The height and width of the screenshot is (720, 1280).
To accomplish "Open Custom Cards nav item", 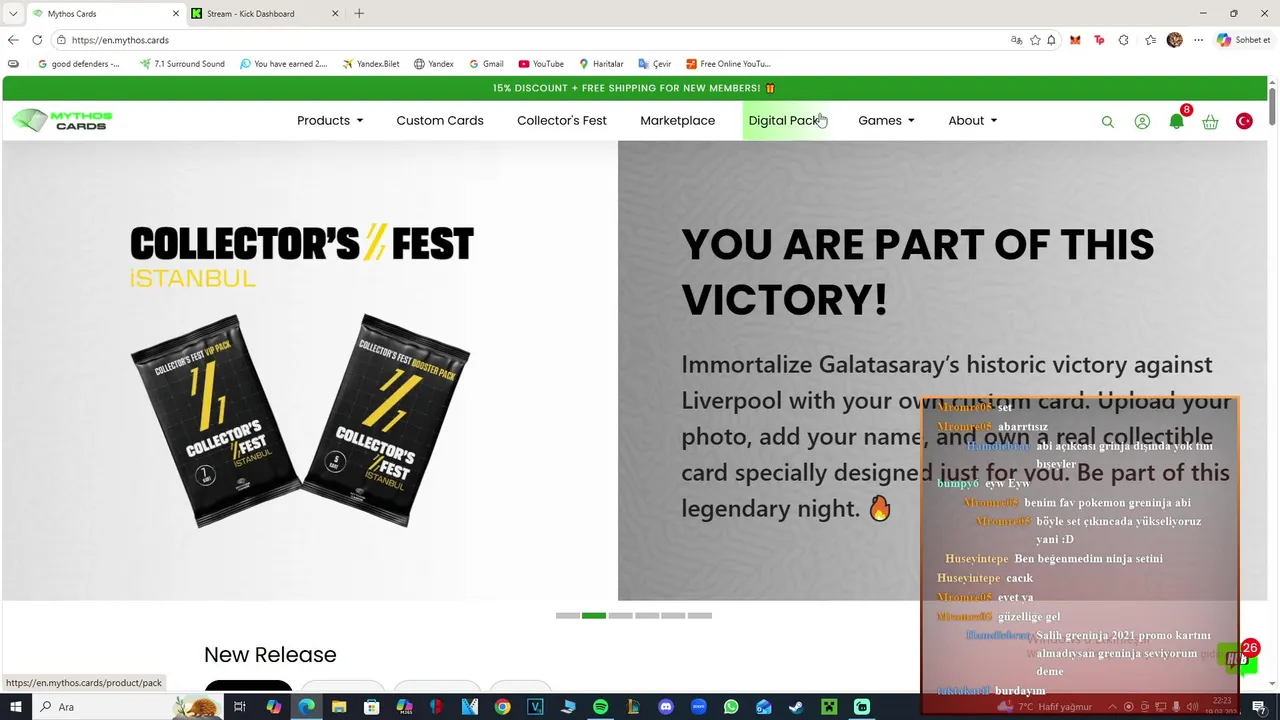I will [440, 121].
